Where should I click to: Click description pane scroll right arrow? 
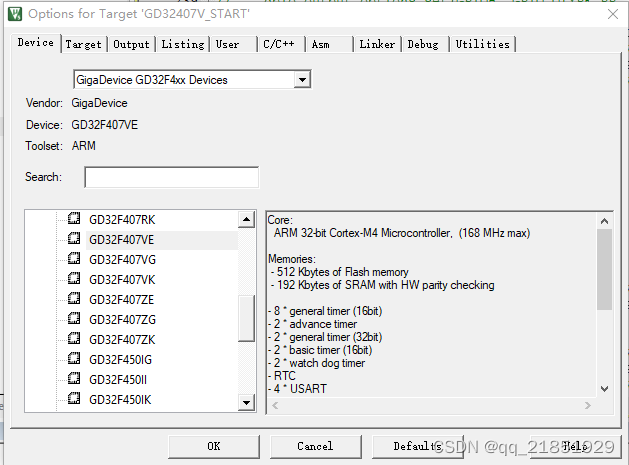[588, 406]
